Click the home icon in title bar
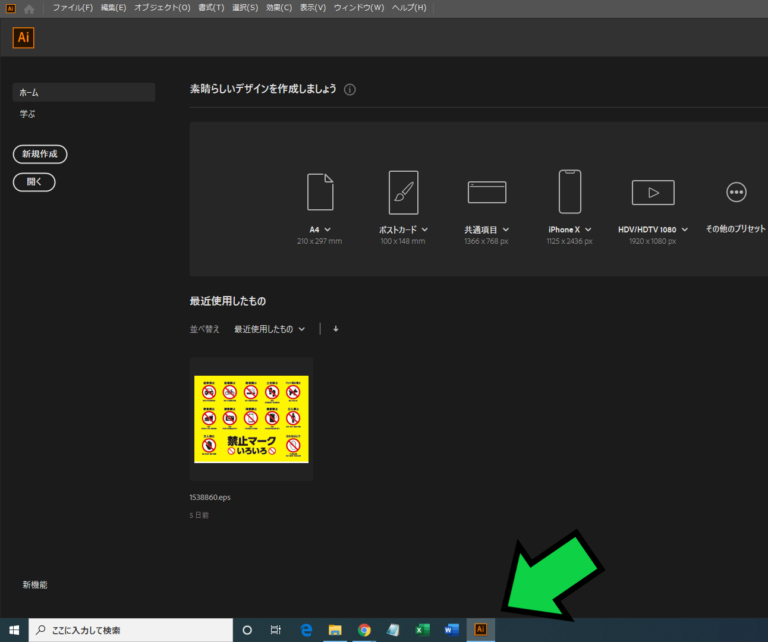 (28, 8)
